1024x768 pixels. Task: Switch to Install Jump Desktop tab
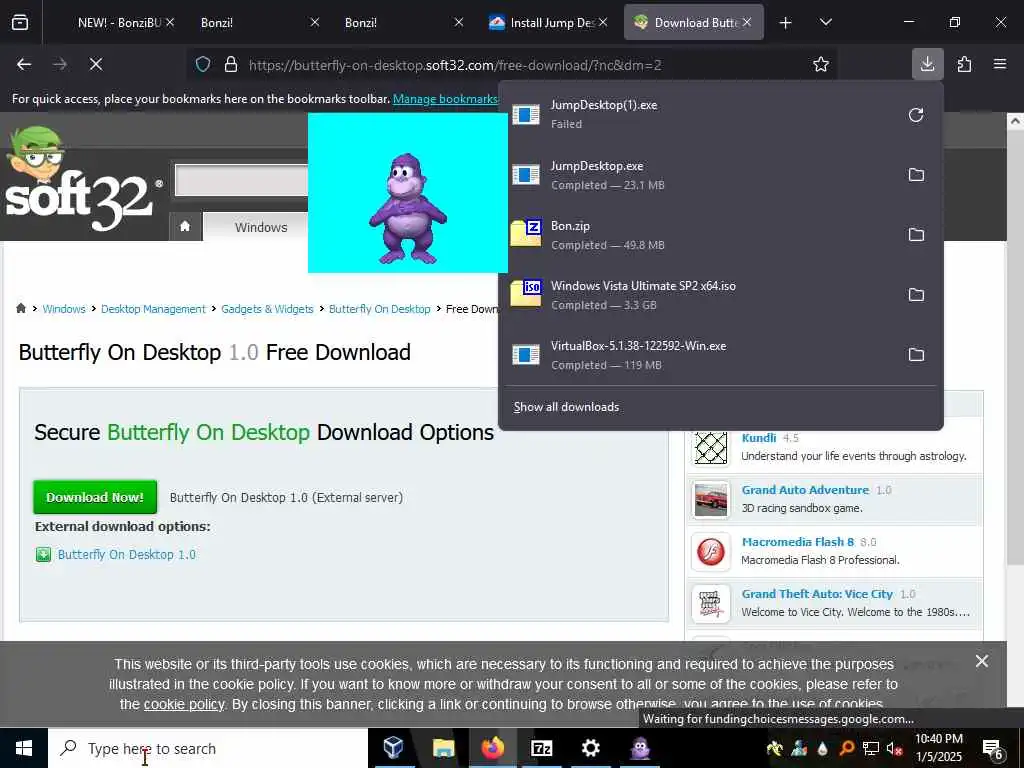[x=552, y=22]
